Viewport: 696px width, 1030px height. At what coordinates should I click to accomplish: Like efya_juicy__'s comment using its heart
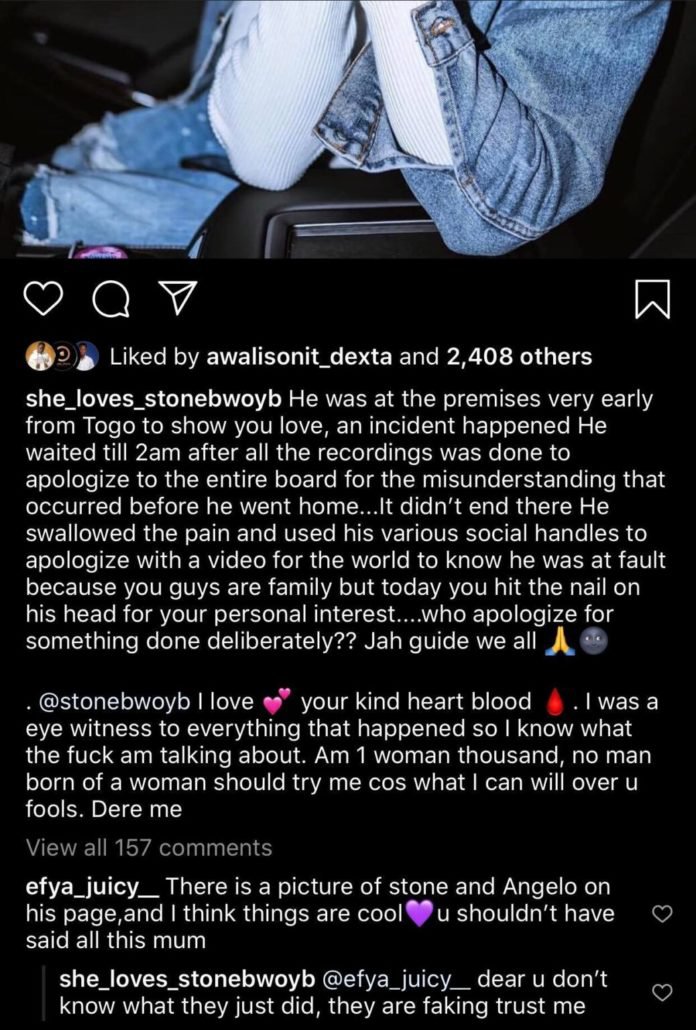point(662,913)
